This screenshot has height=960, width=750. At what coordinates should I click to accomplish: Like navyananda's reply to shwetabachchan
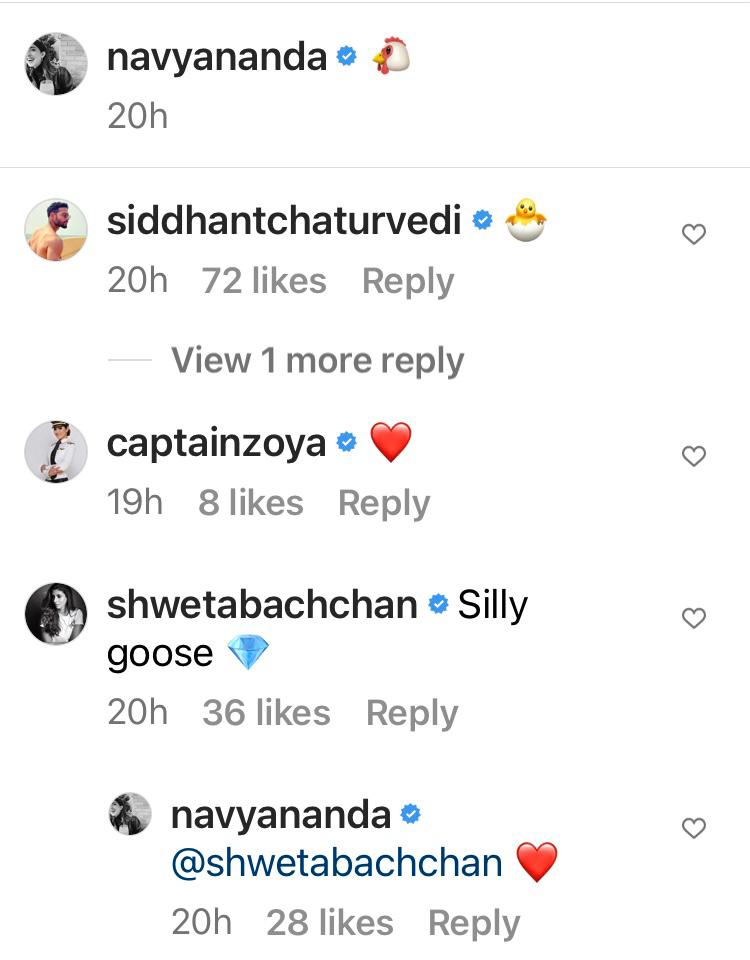pos(693,828)
